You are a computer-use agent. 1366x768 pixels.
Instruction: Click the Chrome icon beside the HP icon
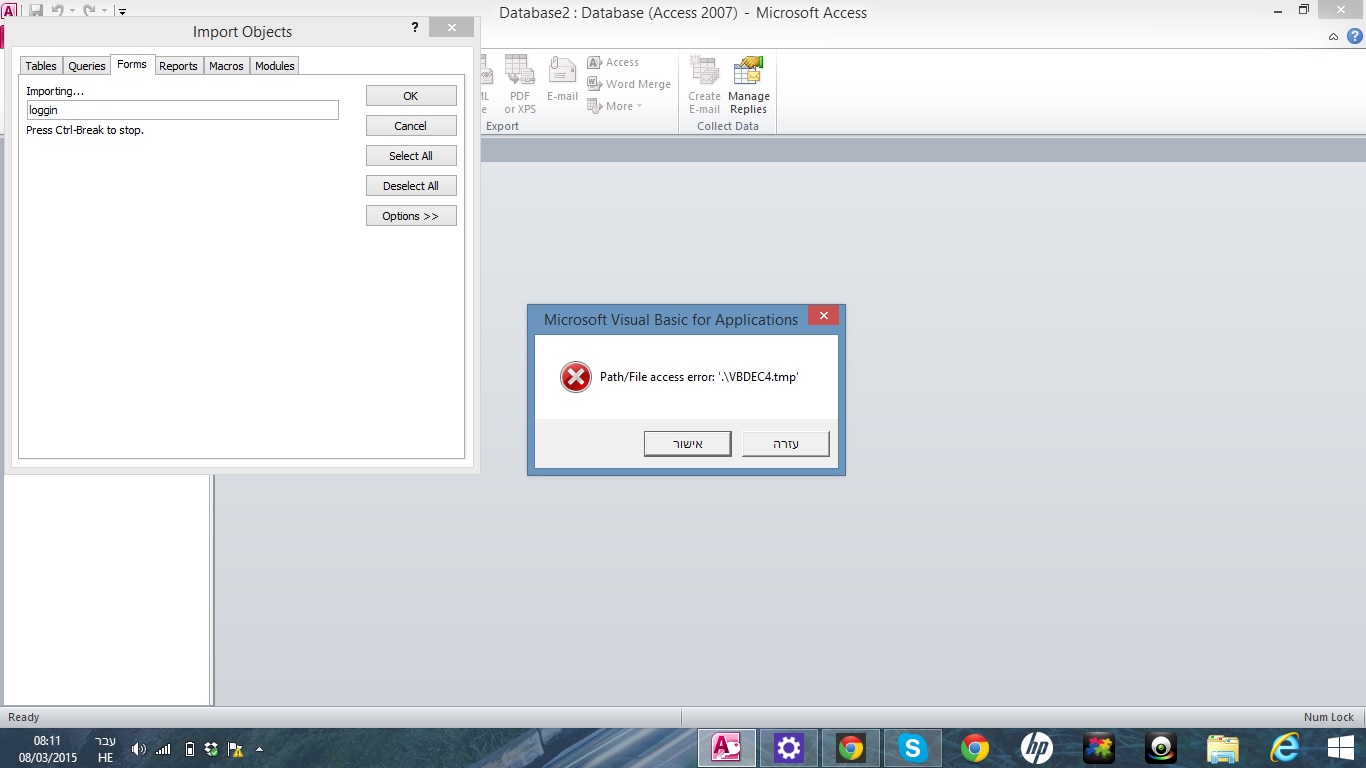tap(975, 748)
